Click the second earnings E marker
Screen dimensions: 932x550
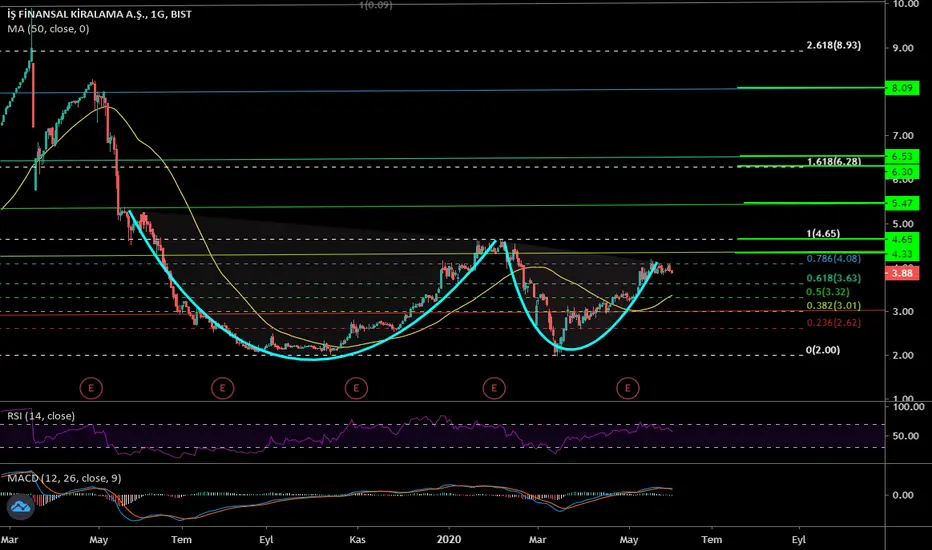click(x=222, y=386)
